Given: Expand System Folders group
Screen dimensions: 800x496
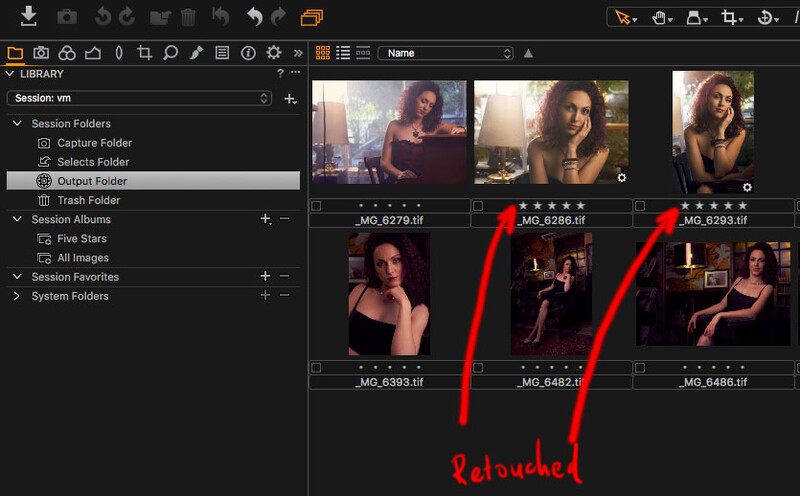Looking at the screenshot, I should point(17,296).
